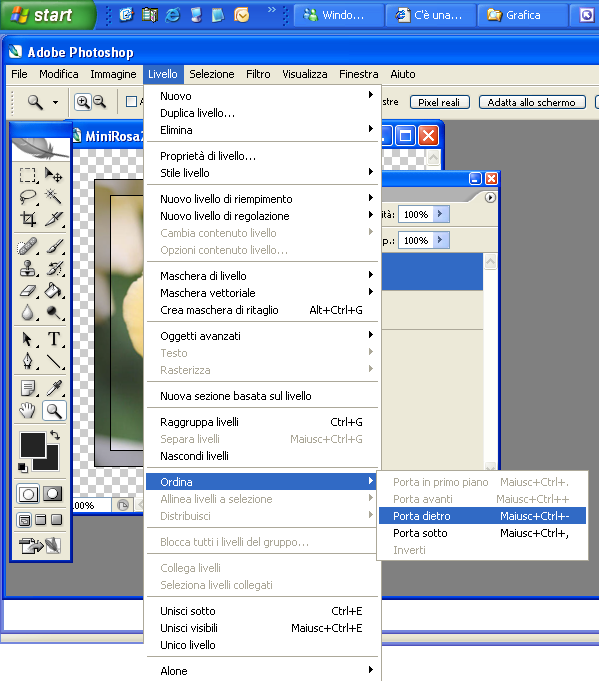The width and height of the screenshot is (599, 681).
Task: Switch to standard screen mode
Action: tap(25, 519)
